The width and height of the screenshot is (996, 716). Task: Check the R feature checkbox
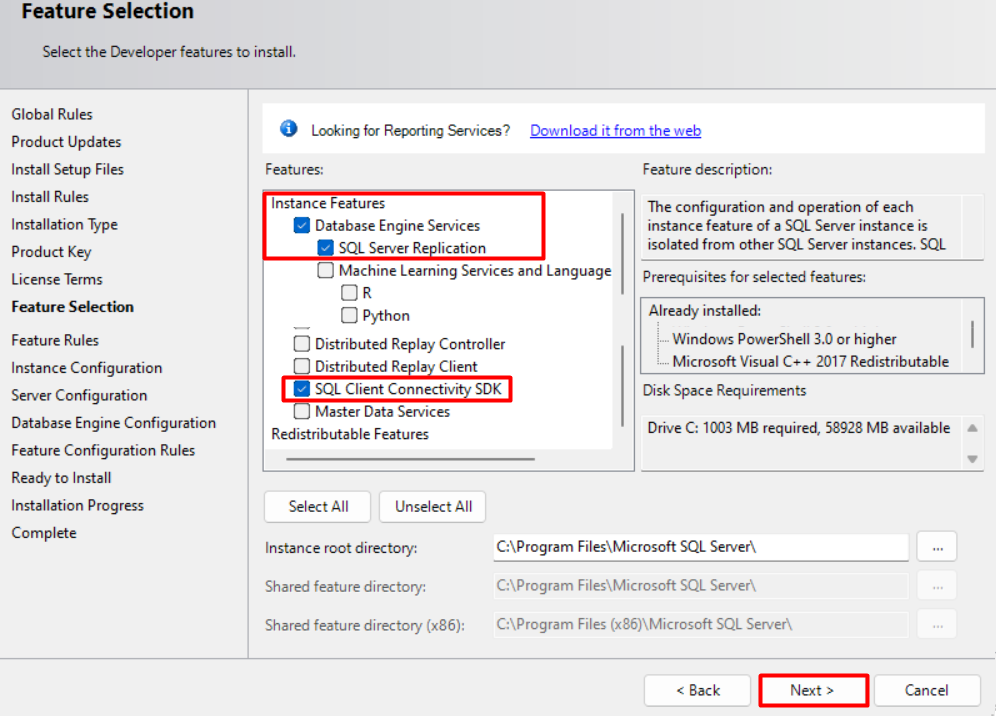coord(349,293)
